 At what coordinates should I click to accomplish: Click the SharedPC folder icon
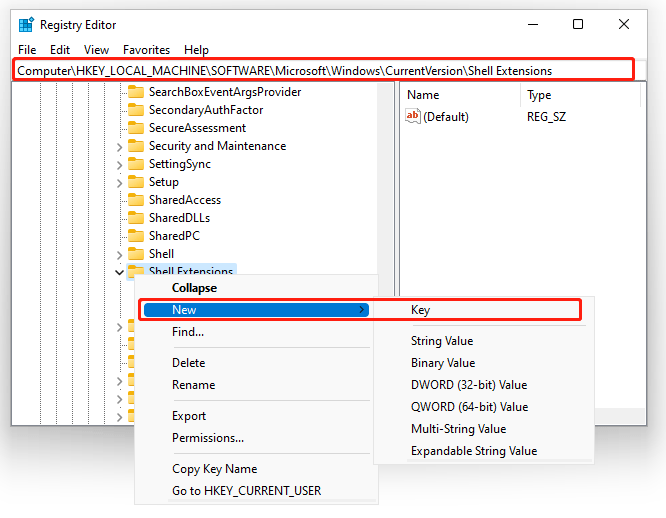136,236
